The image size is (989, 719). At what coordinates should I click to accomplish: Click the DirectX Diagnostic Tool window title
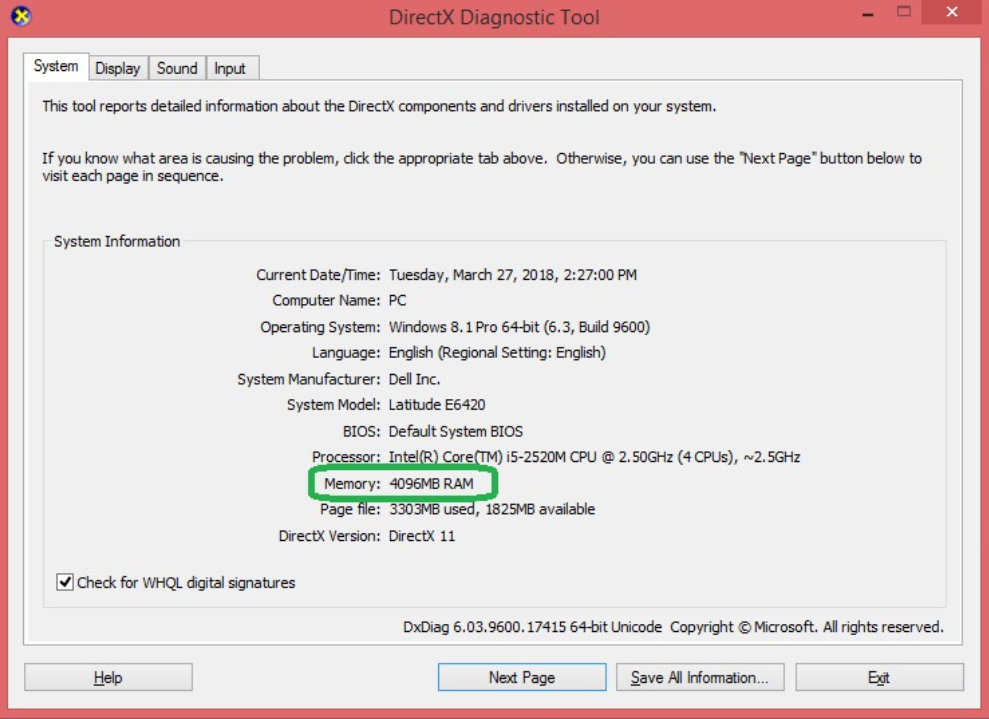tap(494, 17)
